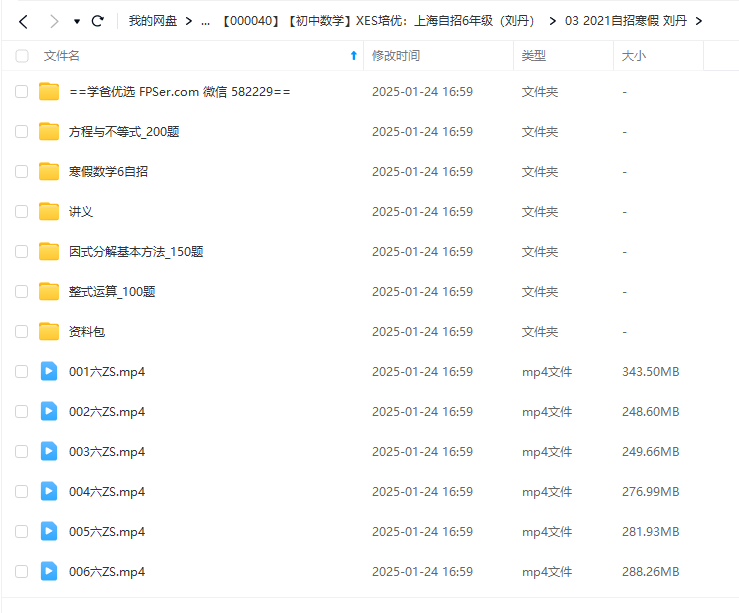Image resolution: width=739 pixels, height=613 pixels.
Task: Click folder icon of 方程与不等式_200题
Action: [49, 131]
